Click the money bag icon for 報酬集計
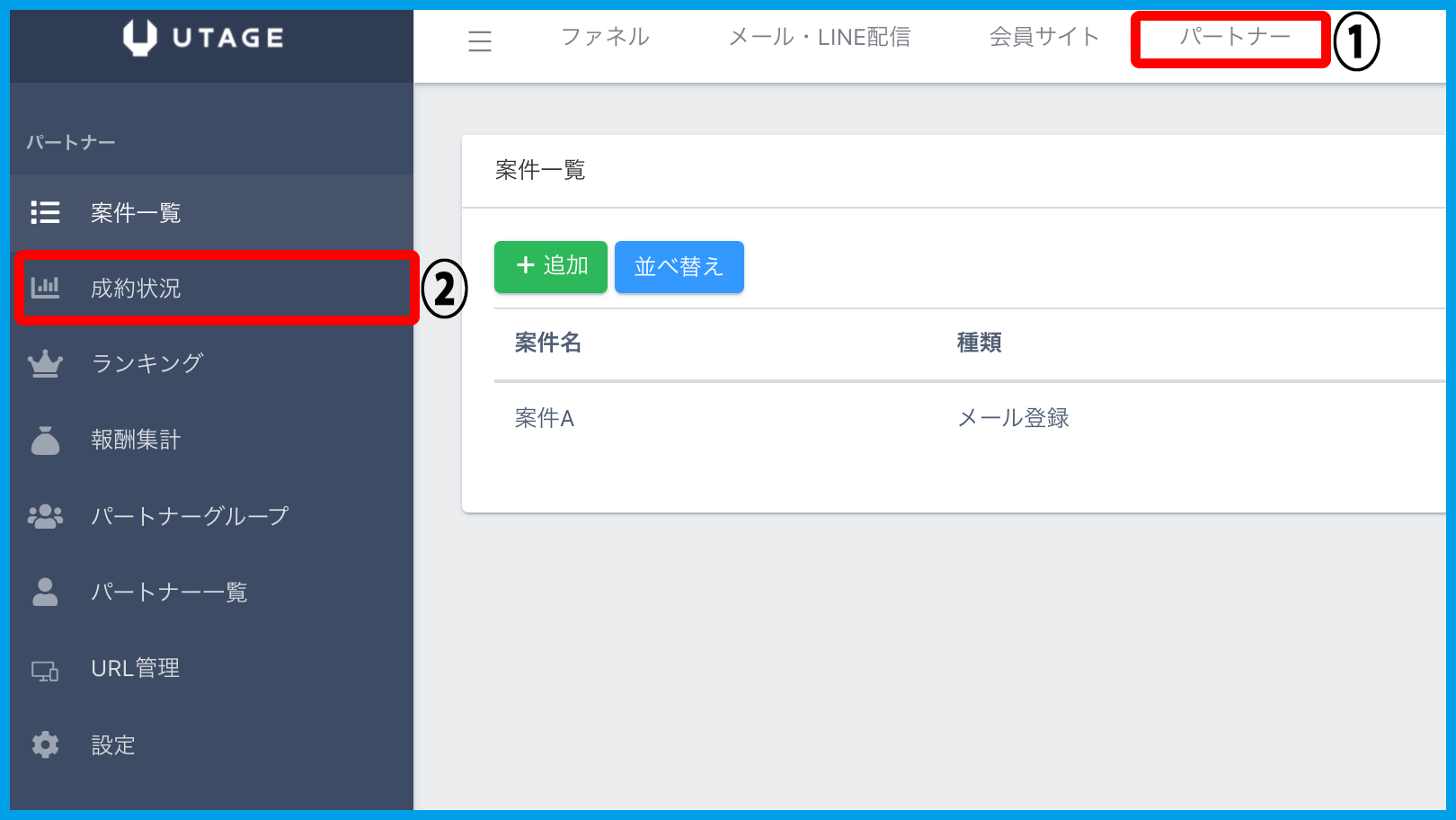 pos(45,441)
